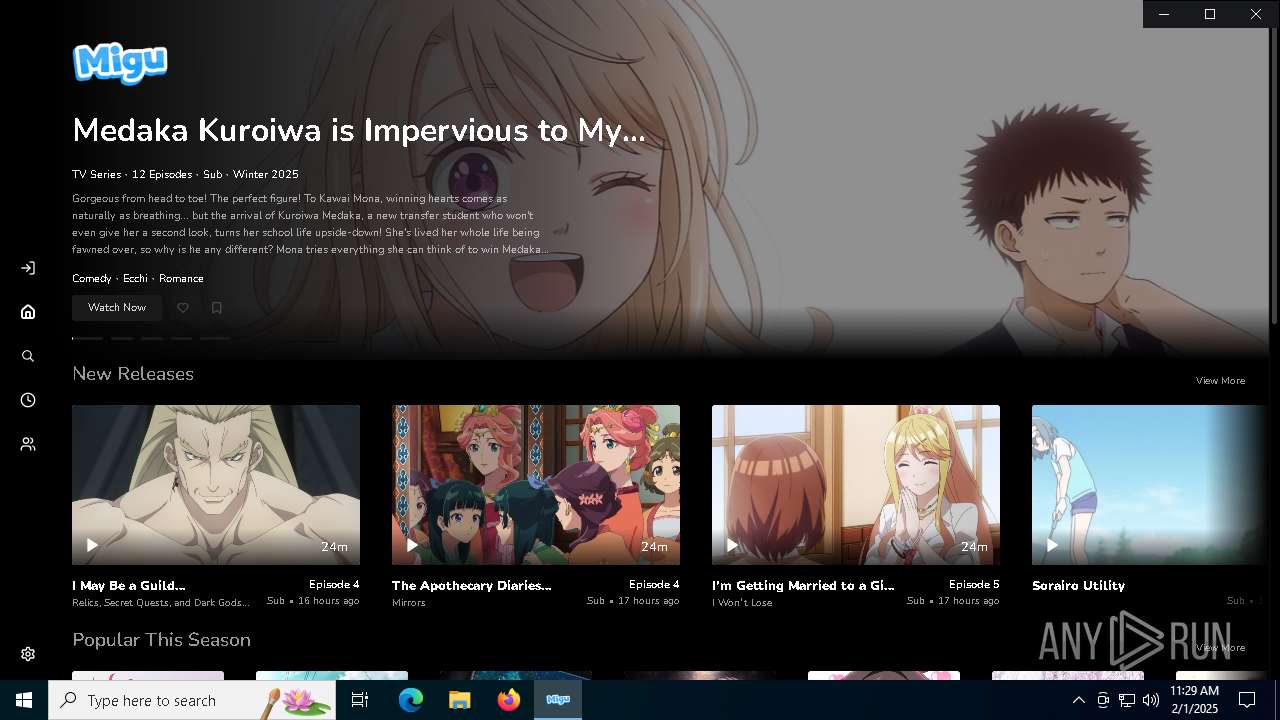The image size is (1280, 720).
Task: Favorite Medaka Kuroiwa with heart icon
Action: [x=183, y=308]
